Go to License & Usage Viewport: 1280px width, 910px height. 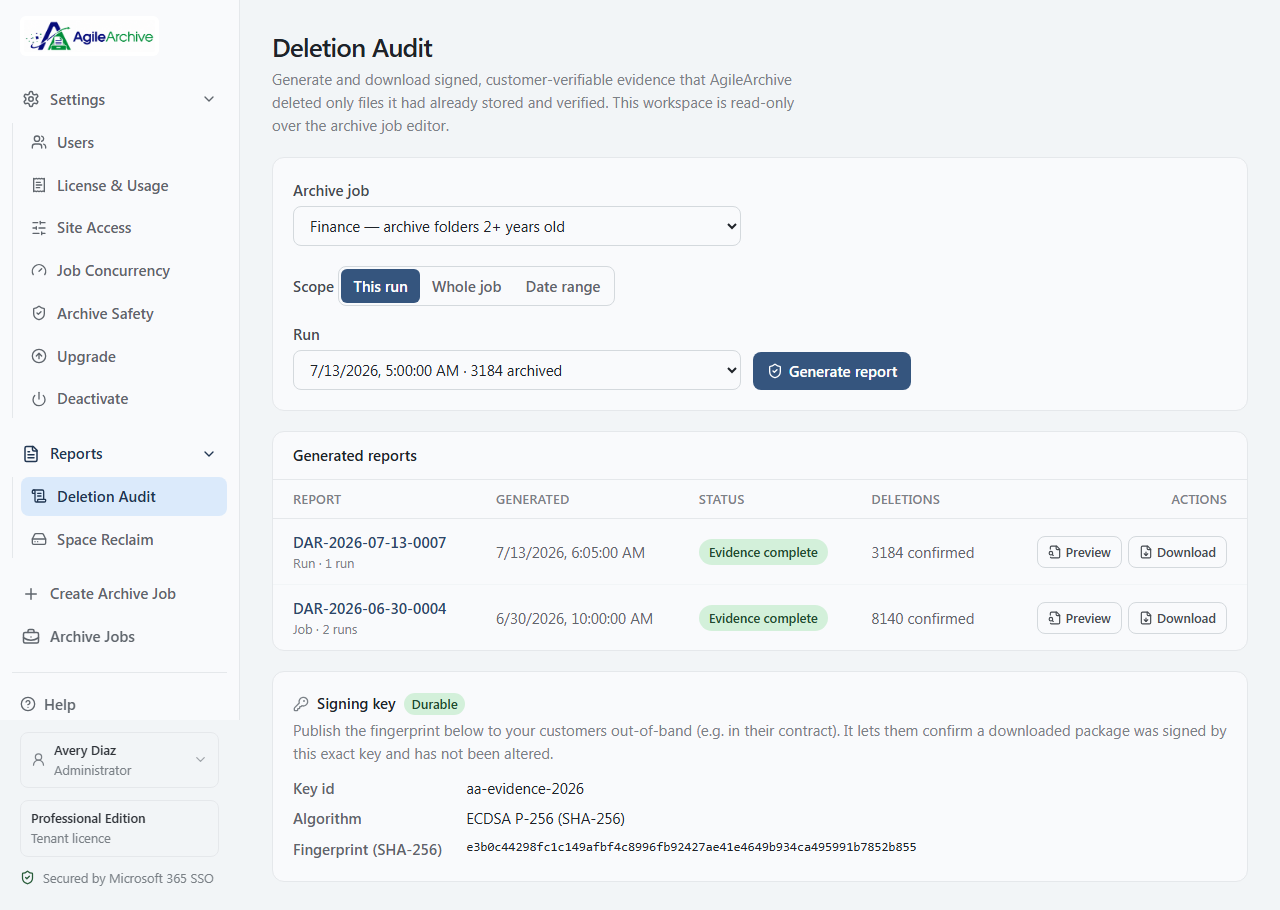coord(124,186)
